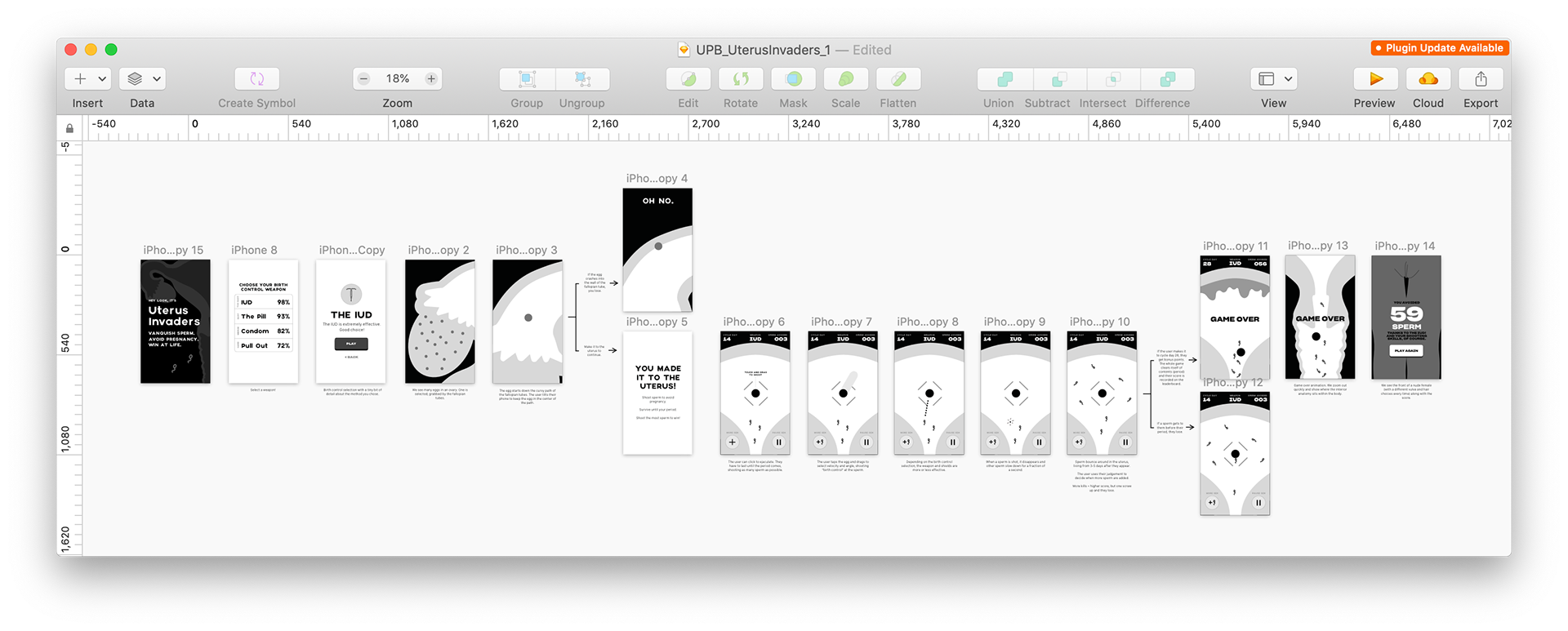Viewport: 1568px width, 631px height.
Task: Click the Intersect boolean icon
Action: [x=1112, y=79]
